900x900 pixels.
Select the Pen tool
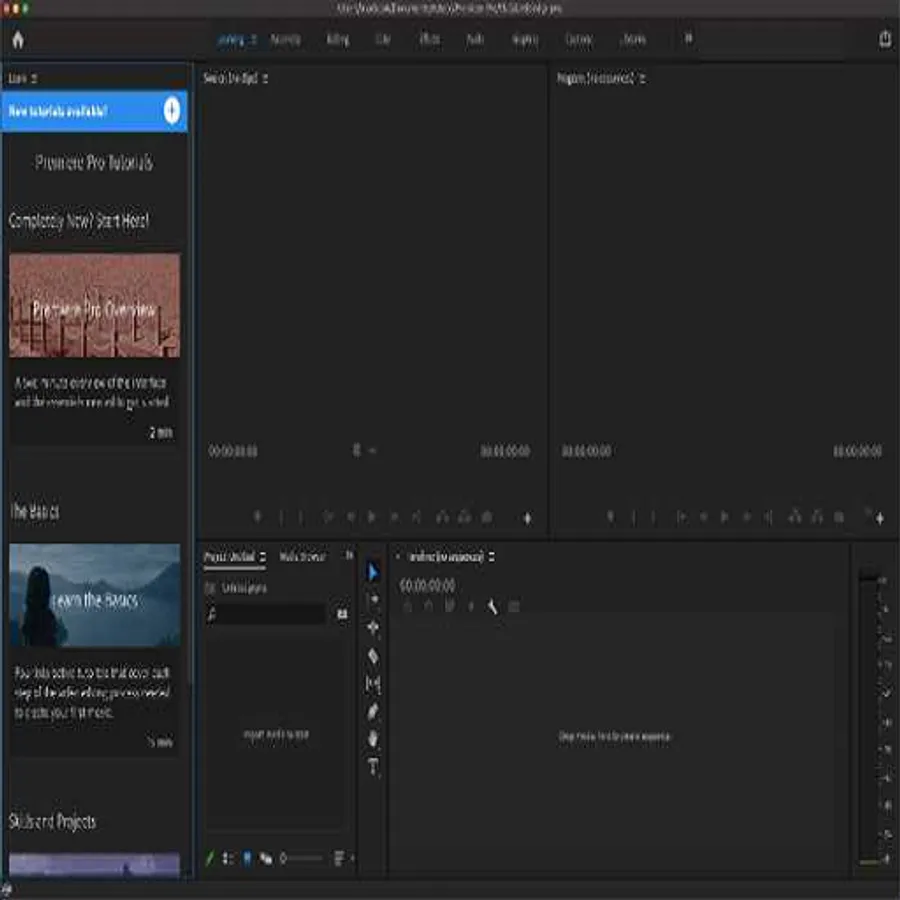(373, 712)
